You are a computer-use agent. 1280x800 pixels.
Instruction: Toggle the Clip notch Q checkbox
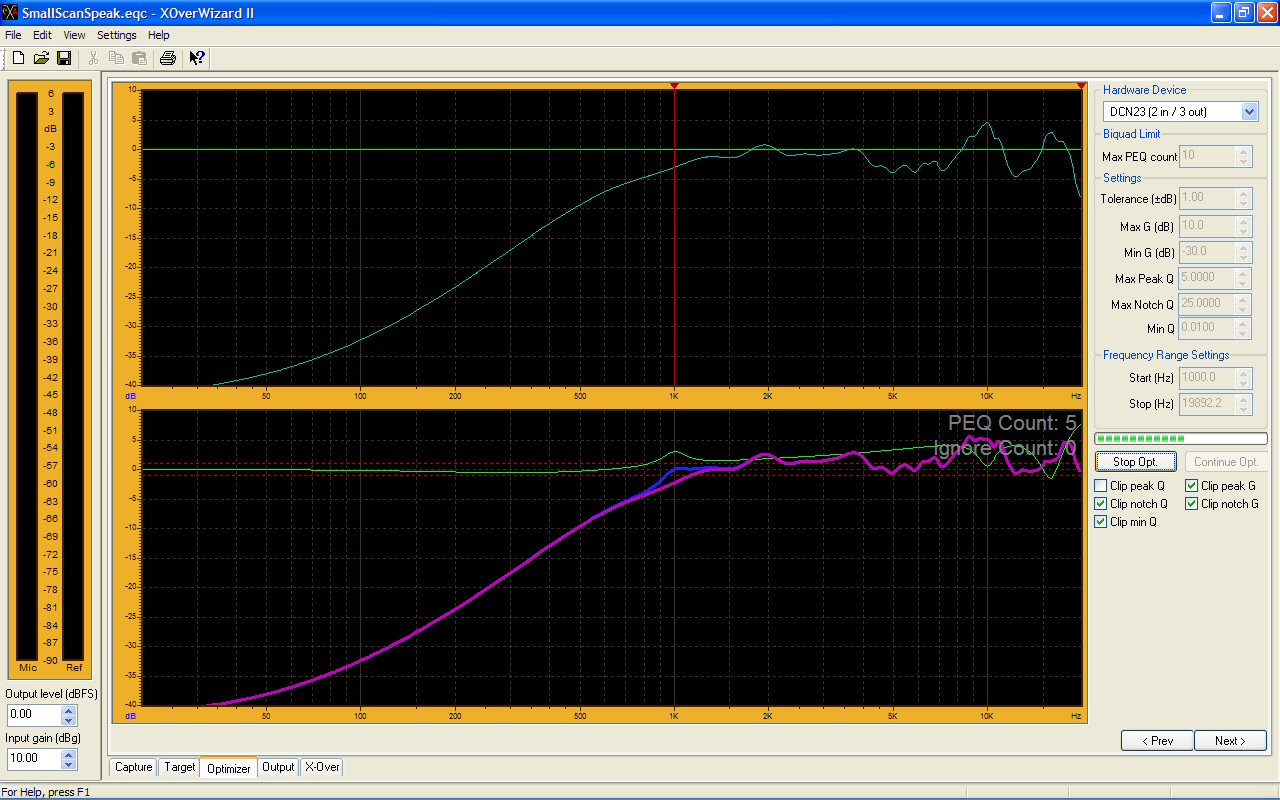1101,504
